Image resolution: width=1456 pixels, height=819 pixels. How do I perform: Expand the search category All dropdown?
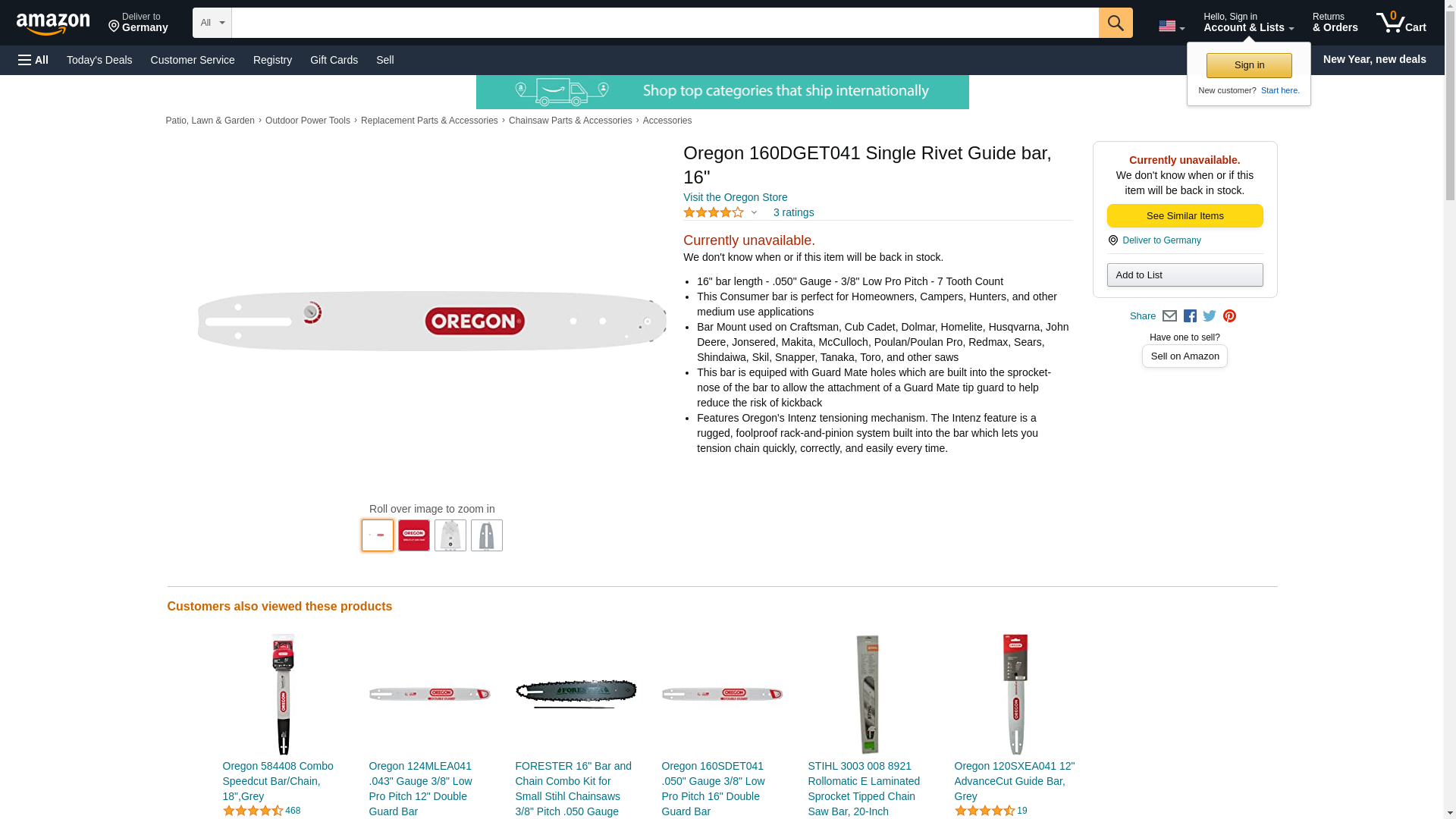(212, 23)
